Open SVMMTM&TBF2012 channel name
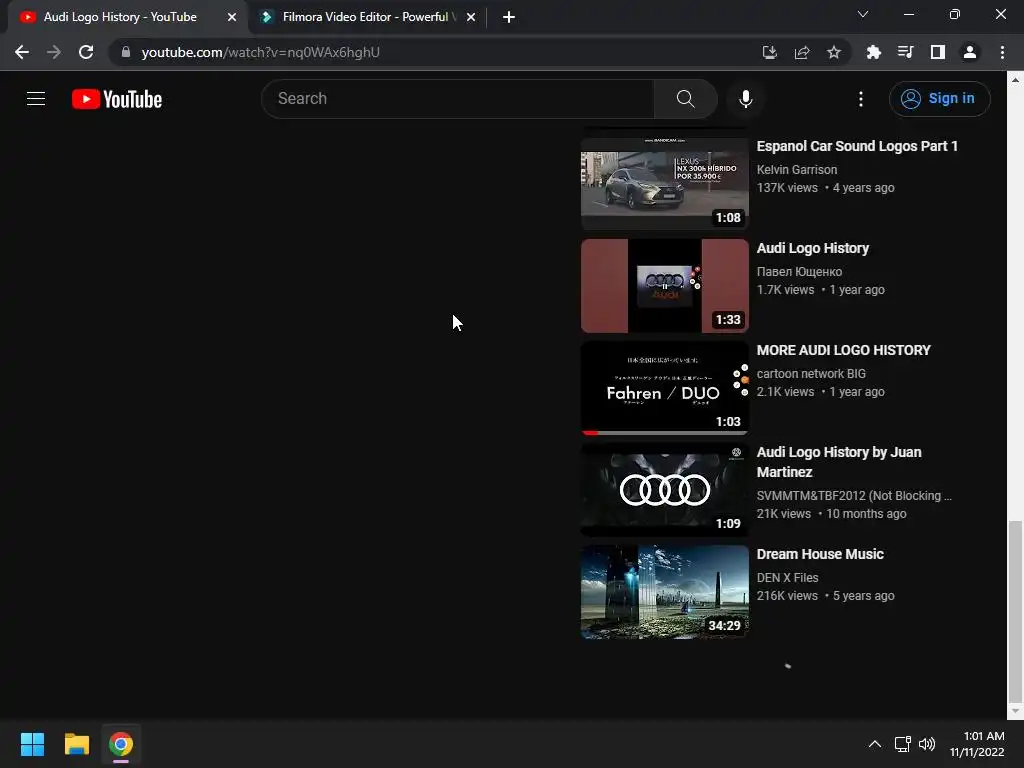 tap(854, 496)
